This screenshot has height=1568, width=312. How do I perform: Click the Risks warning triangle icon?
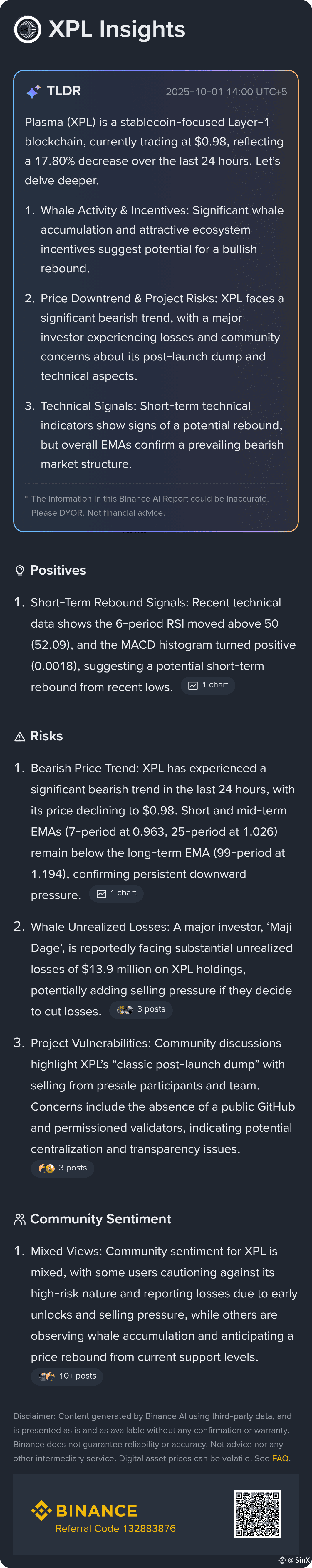[19, 737]
